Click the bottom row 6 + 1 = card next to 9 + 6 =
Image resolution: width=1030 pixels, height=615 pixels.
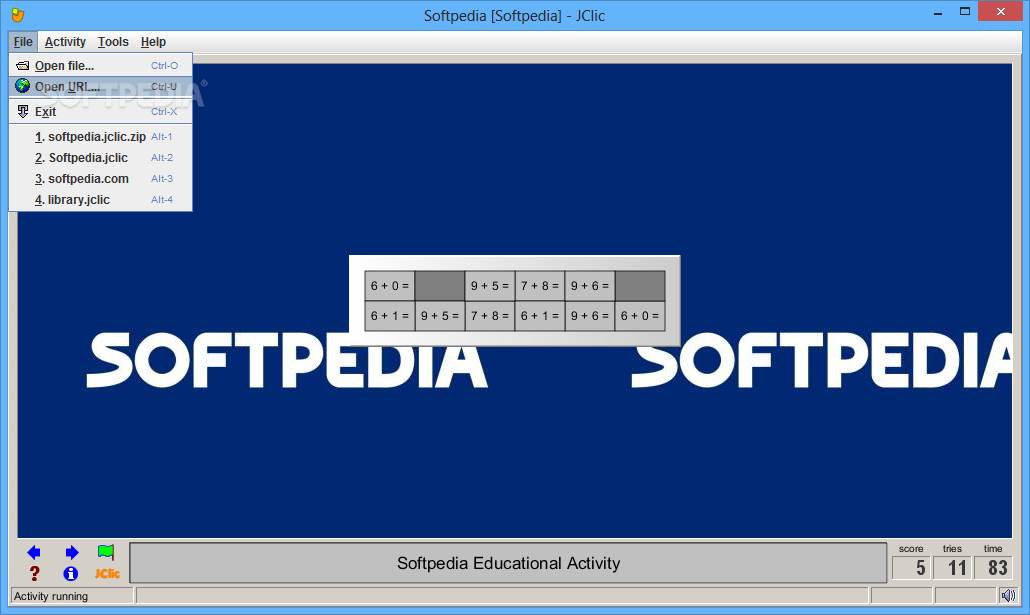(x=540, y=316)
